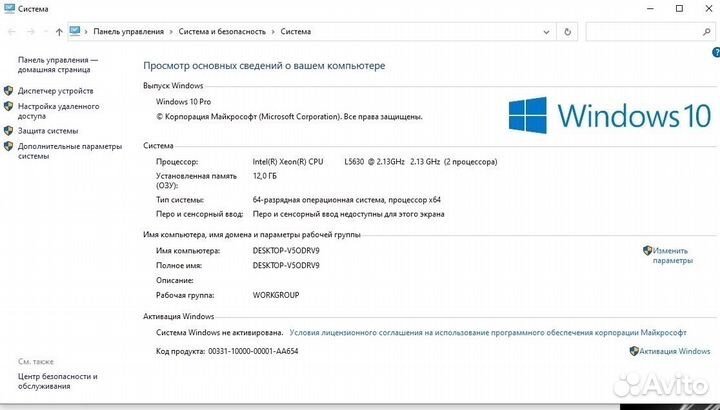Minimize the Система window
This screenshot has height=410, width=720.
(x=650, y=9)
